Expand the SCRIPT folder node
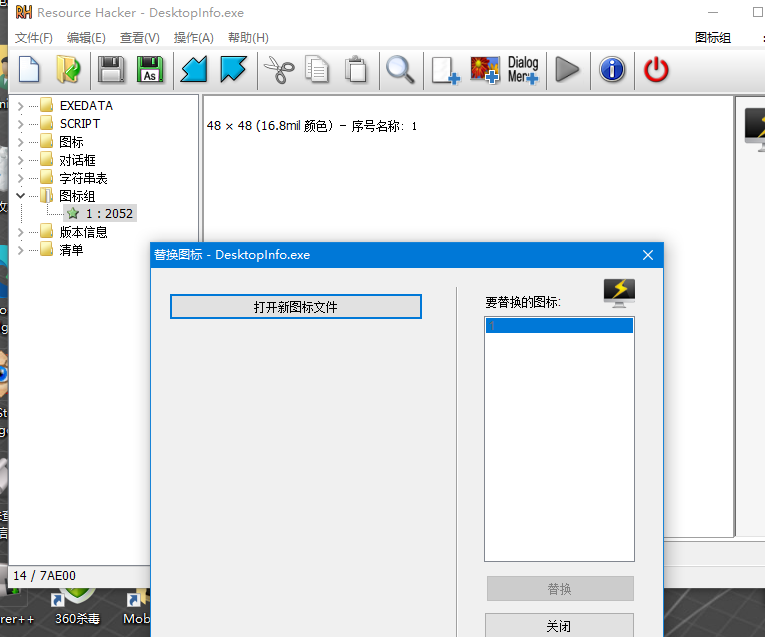Image resolution: width=765 pixels, height=637 pixels. tap(21, 124)
